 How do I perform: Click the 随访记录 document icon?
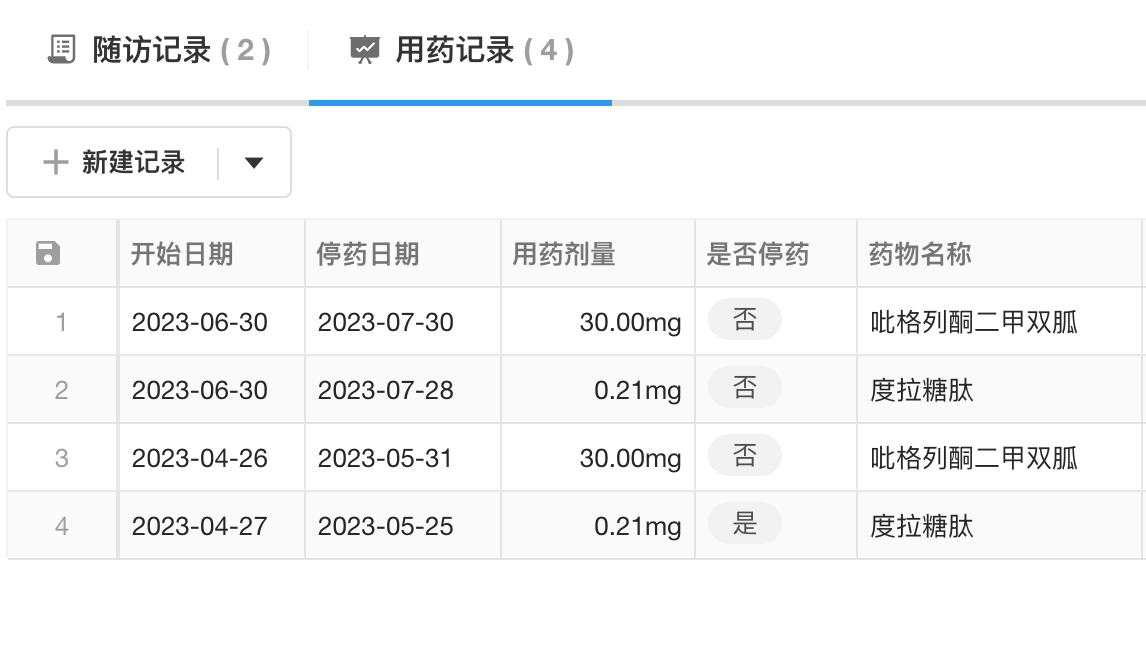[62, 50]
